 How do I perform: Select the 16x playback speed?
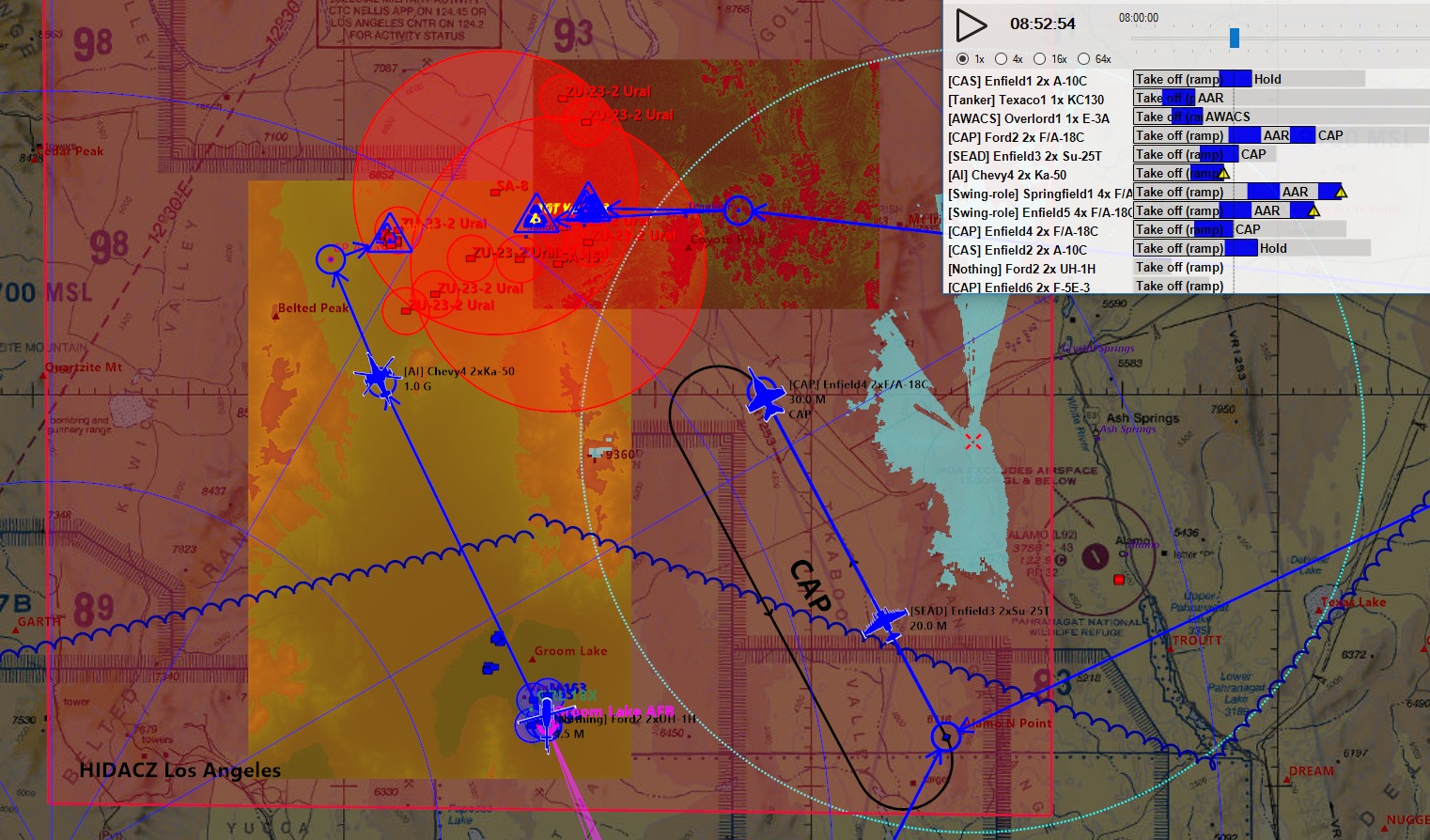tap(1039, 59)
